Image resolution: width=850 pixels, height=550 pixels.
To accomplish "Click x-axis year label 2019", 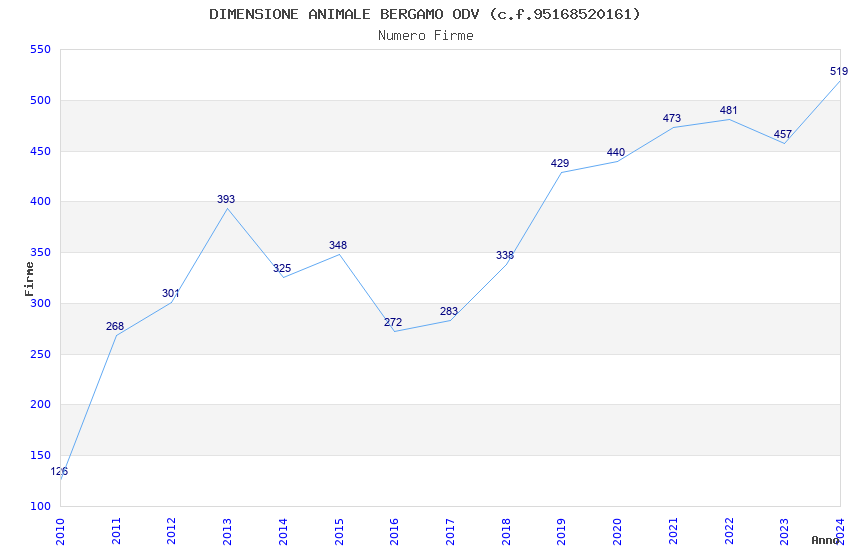I will tap(562, 531).
